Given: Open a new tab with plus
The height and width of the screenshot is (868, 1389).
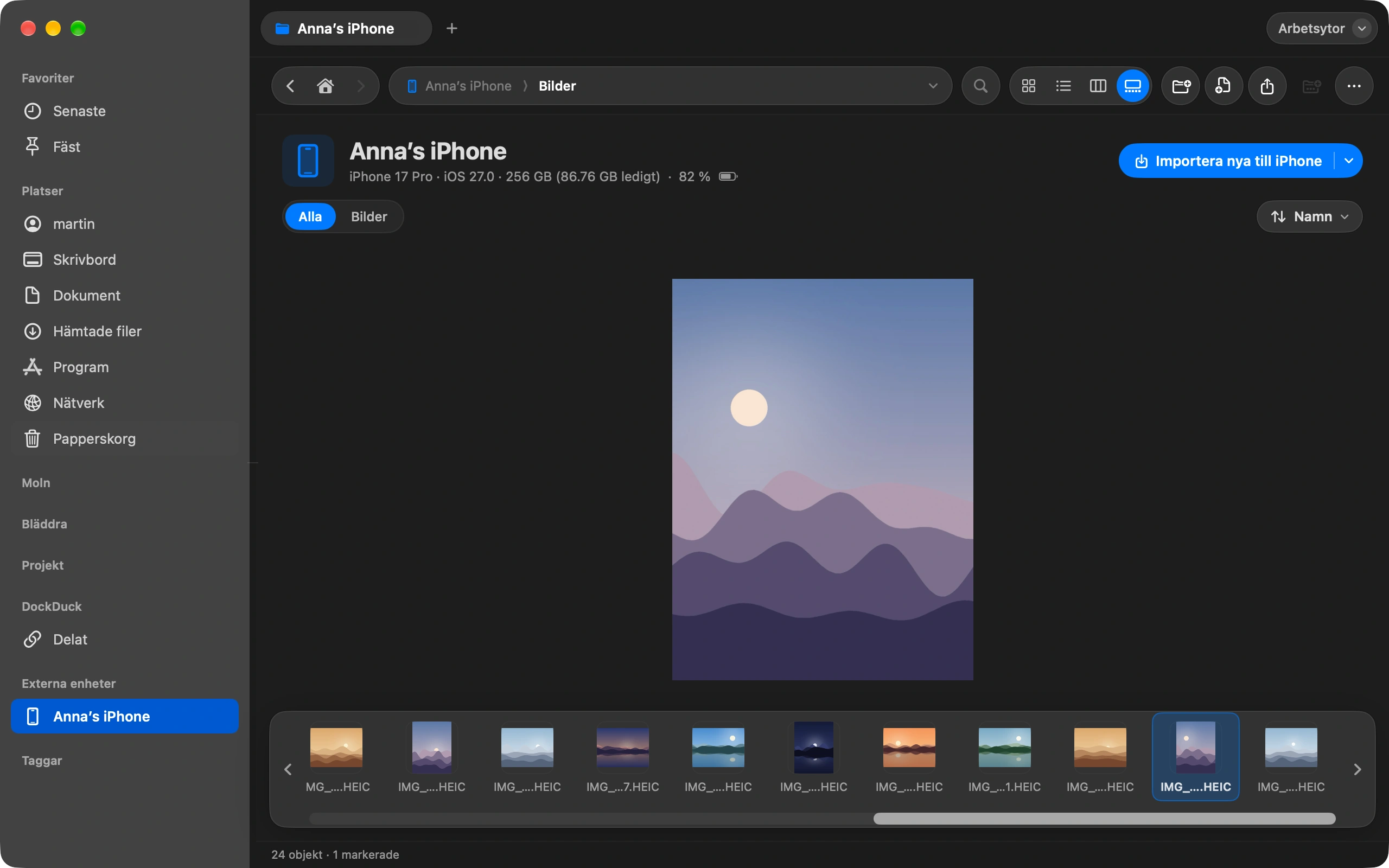Looking at the screenshot, I should 452,28.
